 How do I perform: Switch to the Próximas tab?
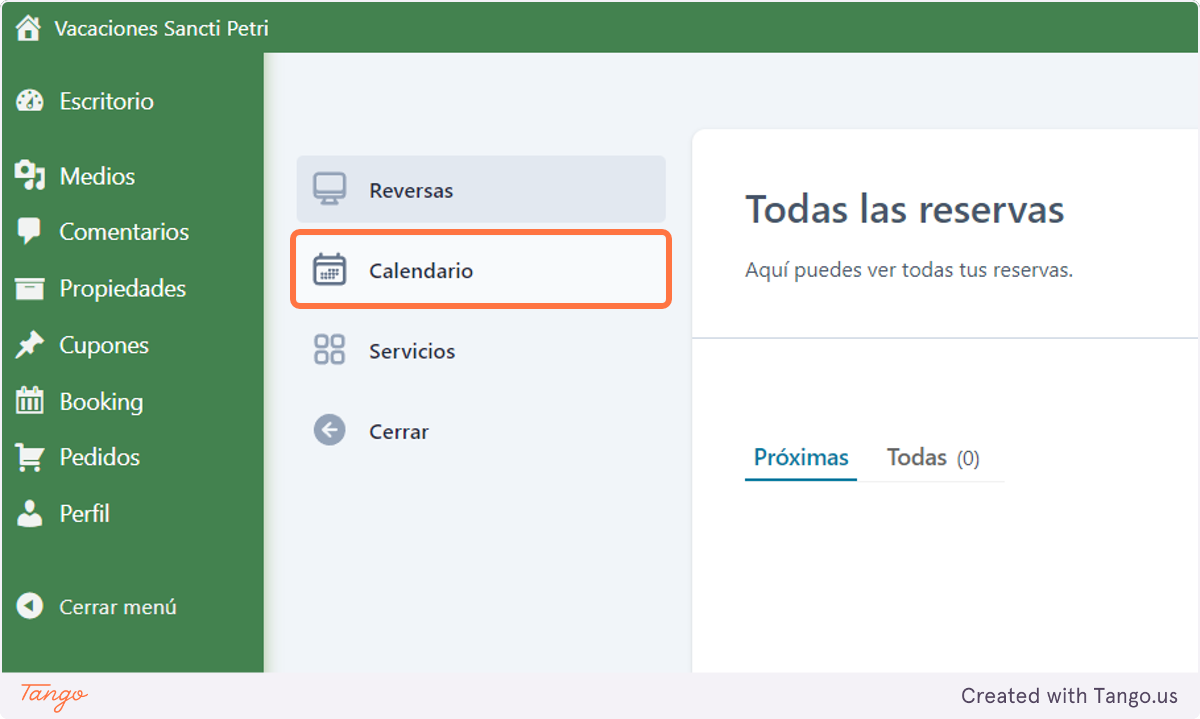[801, 458]
